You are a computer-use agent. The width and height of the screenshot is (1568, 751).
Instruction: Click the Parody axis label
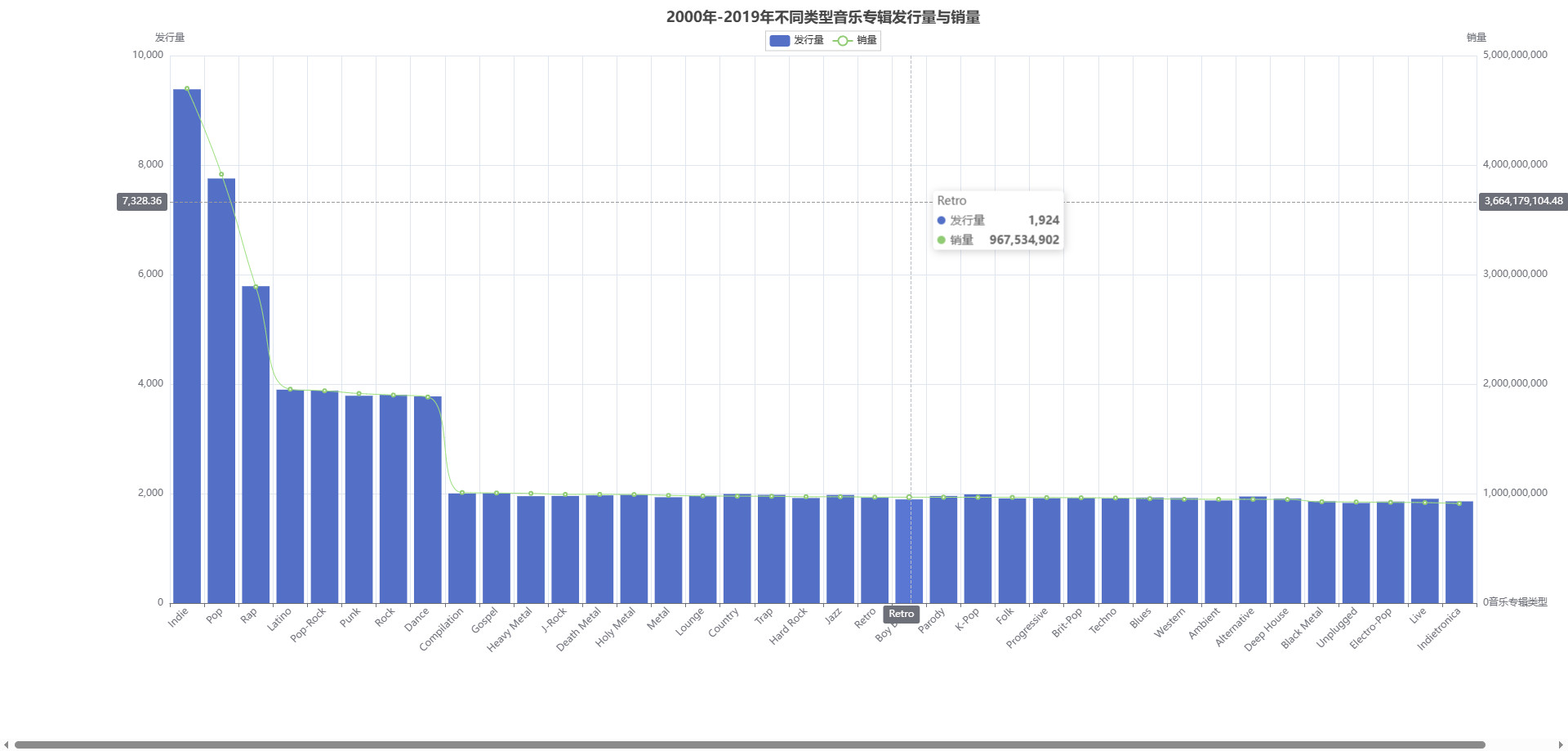pos(932,620)
